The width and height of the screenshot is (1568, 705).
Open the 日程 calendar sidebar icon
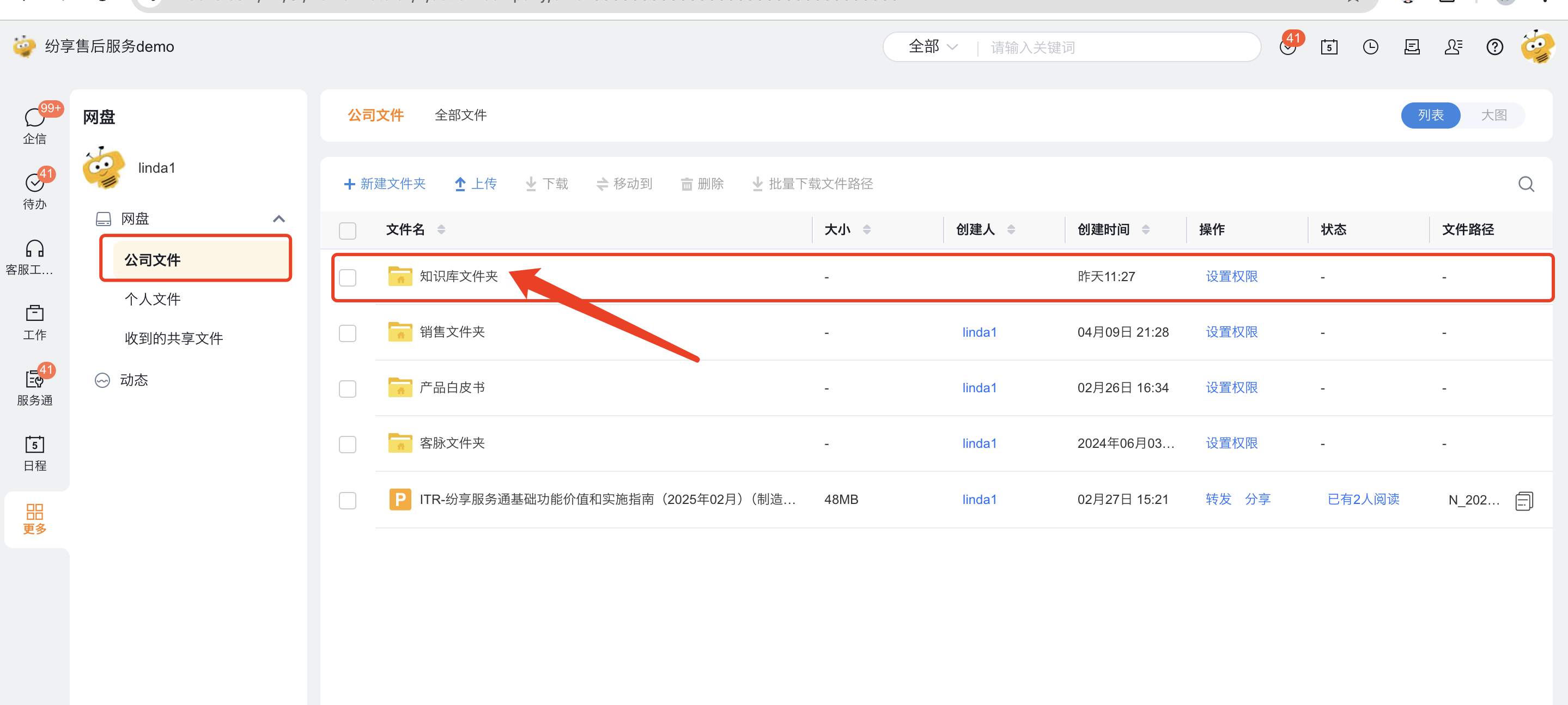[x=35, y=445]
